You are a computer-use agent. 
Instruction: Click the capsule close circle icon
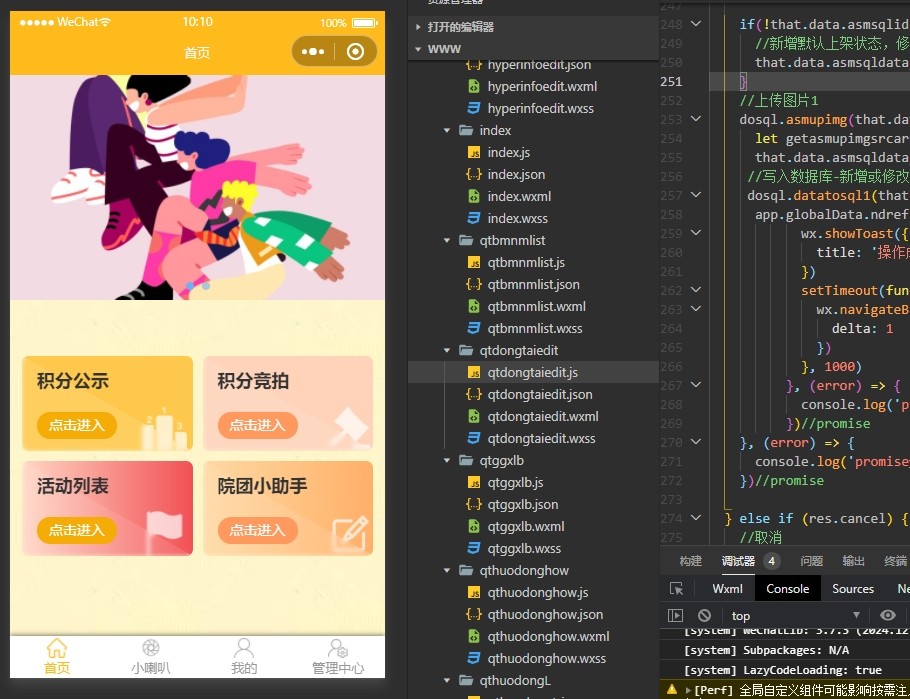[x=355, y=52]
